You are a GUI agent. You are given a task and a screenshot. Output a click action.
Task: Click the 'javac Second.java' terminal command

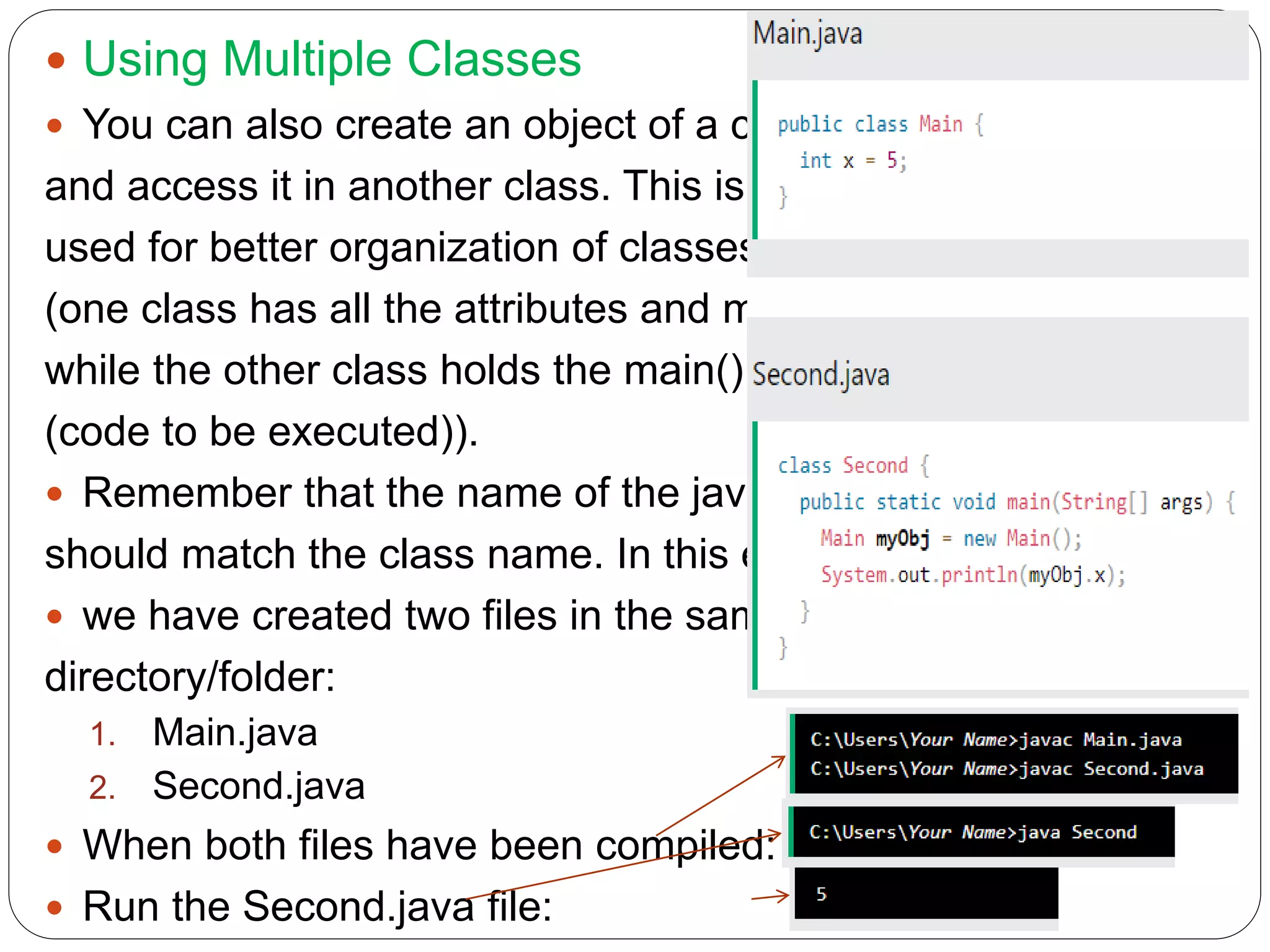pyautogui.click(x=1006, y=769)
